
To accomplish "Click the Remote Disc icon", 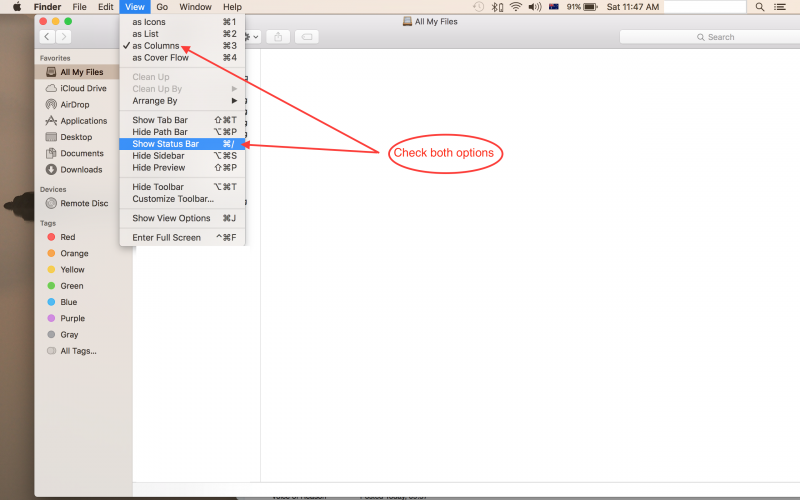I will click(x=51, y=203).
